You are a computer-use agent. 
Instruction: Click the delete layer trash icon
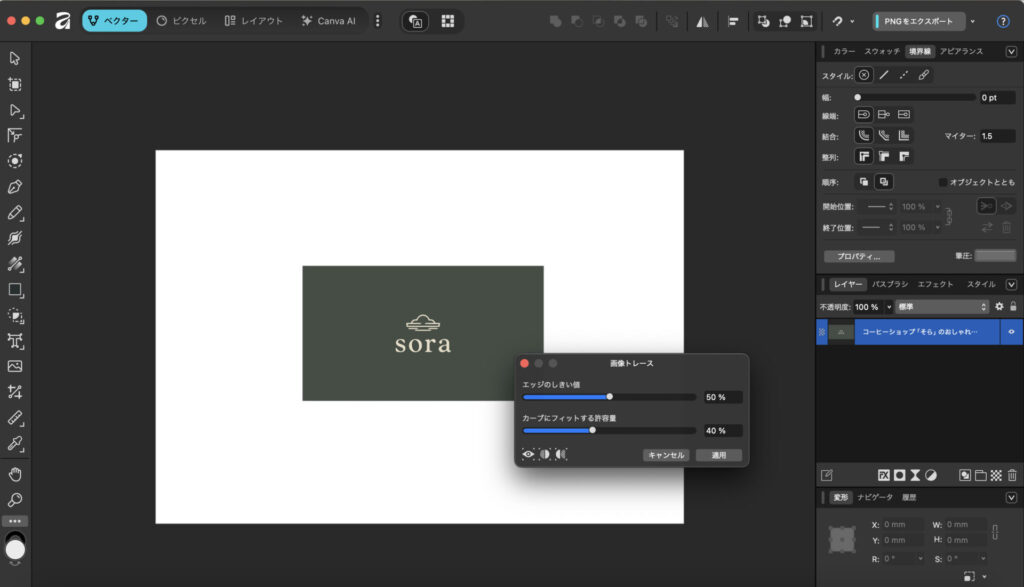click(x=1012, y=475)
